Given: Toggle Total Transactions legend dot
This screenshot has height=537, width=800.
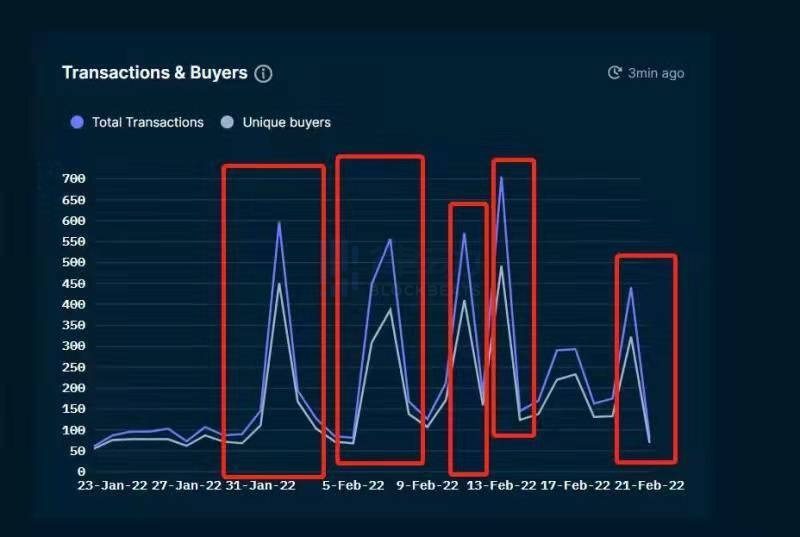Looking at the screenshot, I should 77,122.
